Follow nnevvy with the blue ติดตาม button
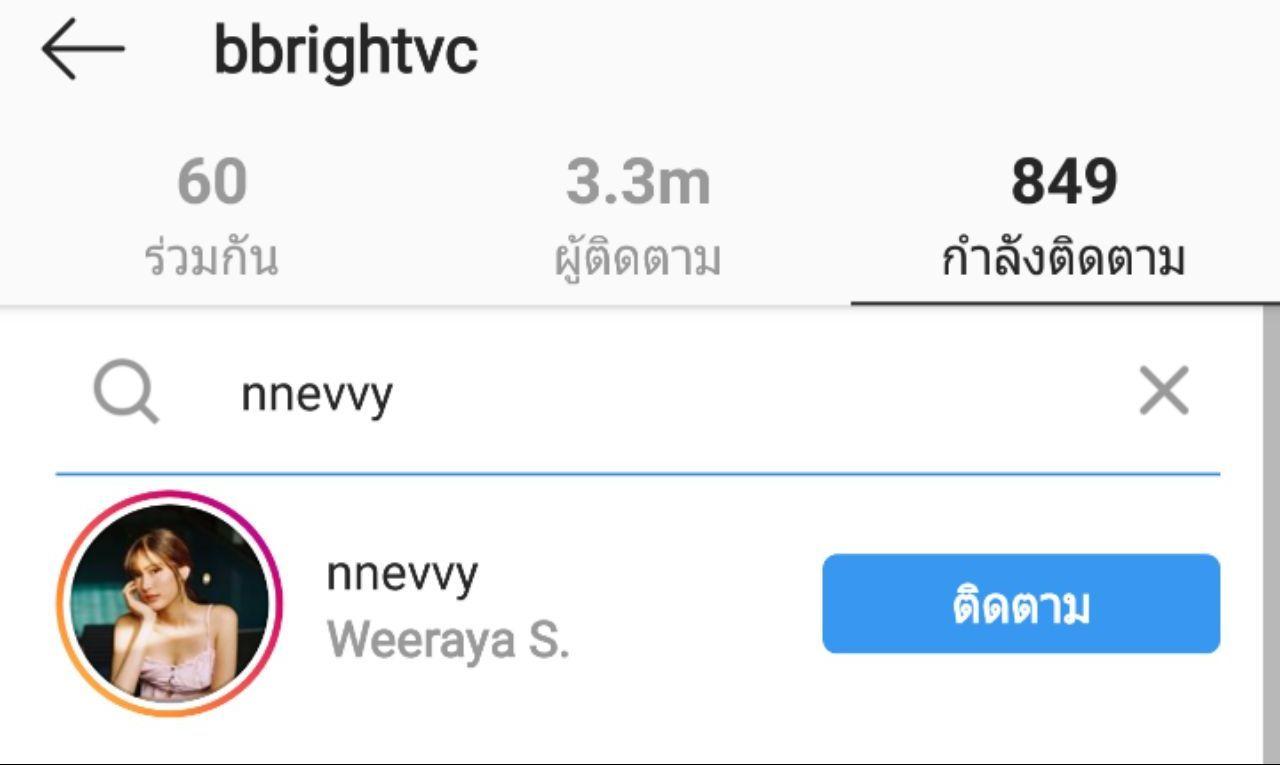This screenshot has width=1280, height=765. [1021, 604]
